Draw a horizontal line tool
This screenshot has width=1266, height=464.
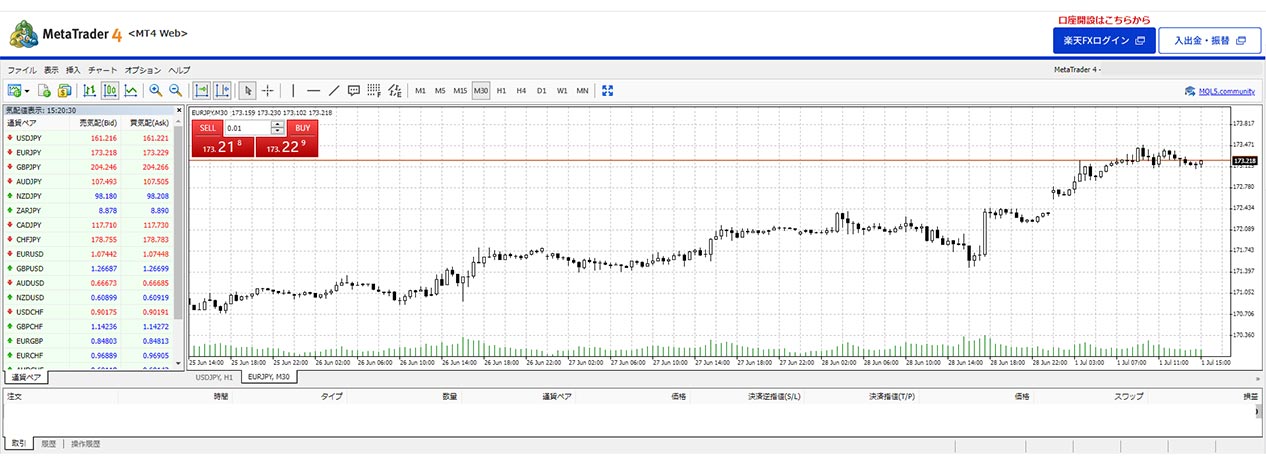click(313, 91)
